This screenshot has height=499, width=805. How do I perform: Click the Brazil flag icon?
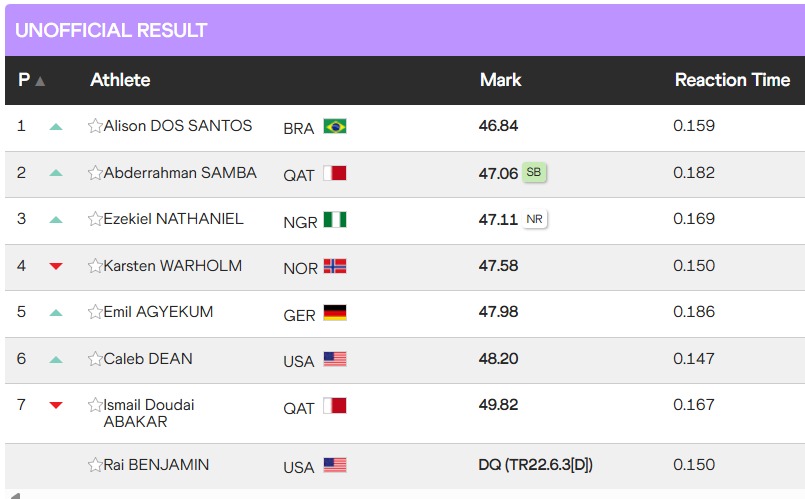334,127
